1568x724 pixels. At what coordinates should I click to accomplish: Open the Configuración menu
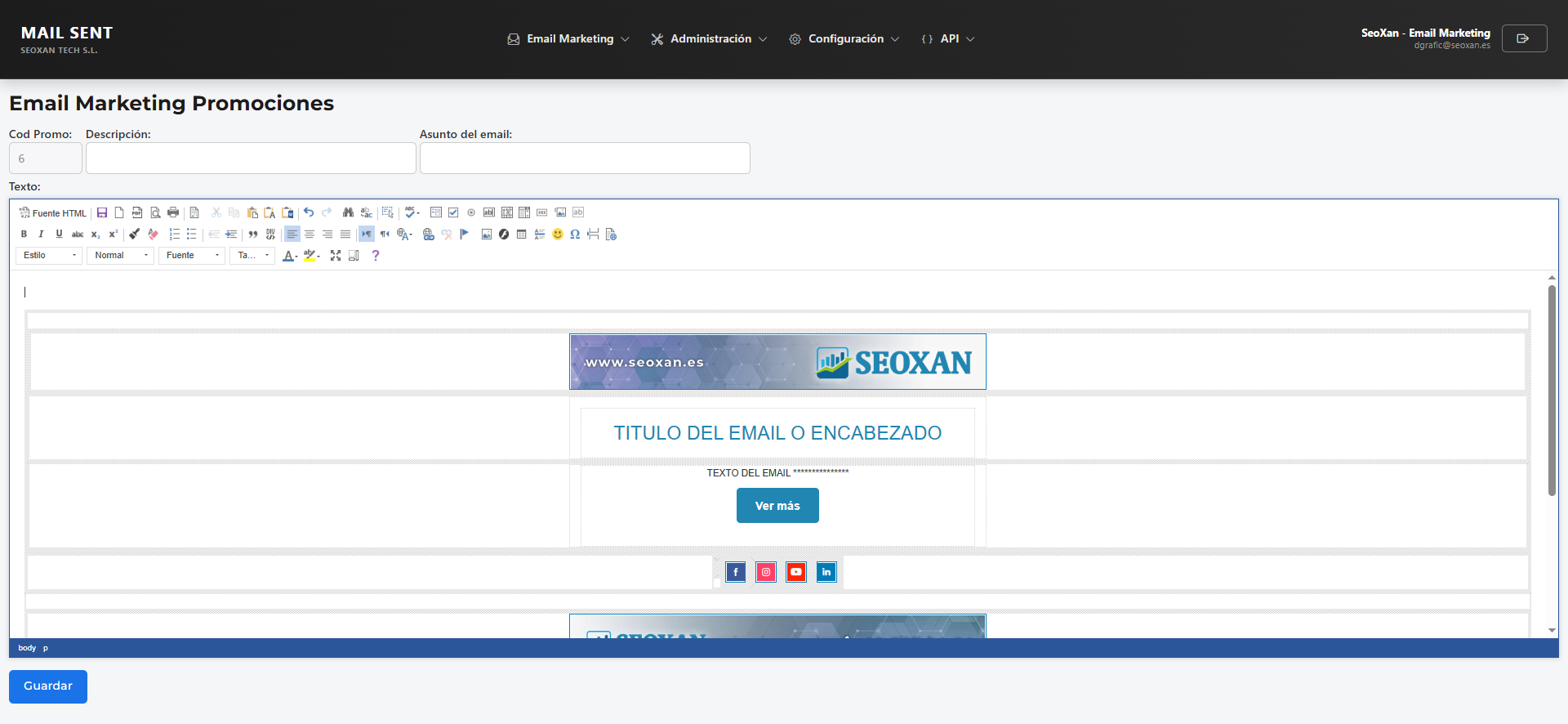point(844,38)
